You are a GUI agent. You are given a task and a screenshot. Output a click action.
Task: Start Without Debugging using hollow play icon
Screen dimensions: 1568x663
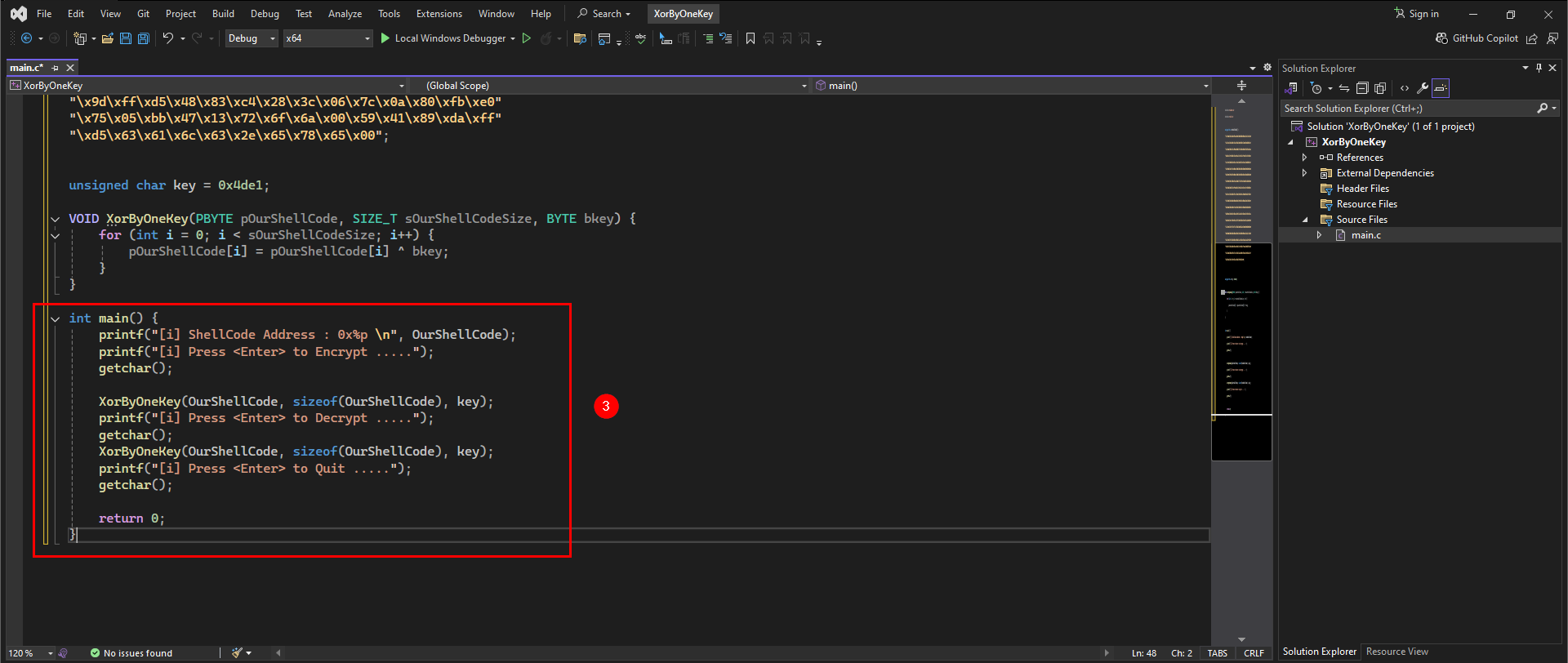527,38
